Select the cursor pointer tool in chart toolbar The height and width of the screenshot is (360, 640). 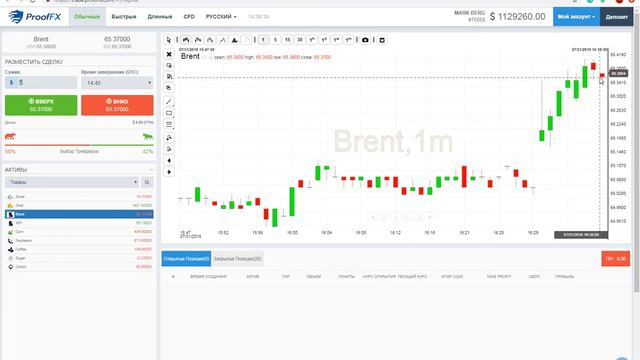tap(169, 40)
